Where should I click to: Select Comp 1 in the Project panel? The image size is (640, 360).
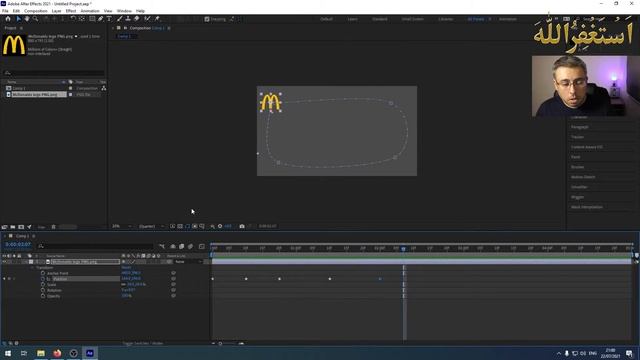click(19, 88)
